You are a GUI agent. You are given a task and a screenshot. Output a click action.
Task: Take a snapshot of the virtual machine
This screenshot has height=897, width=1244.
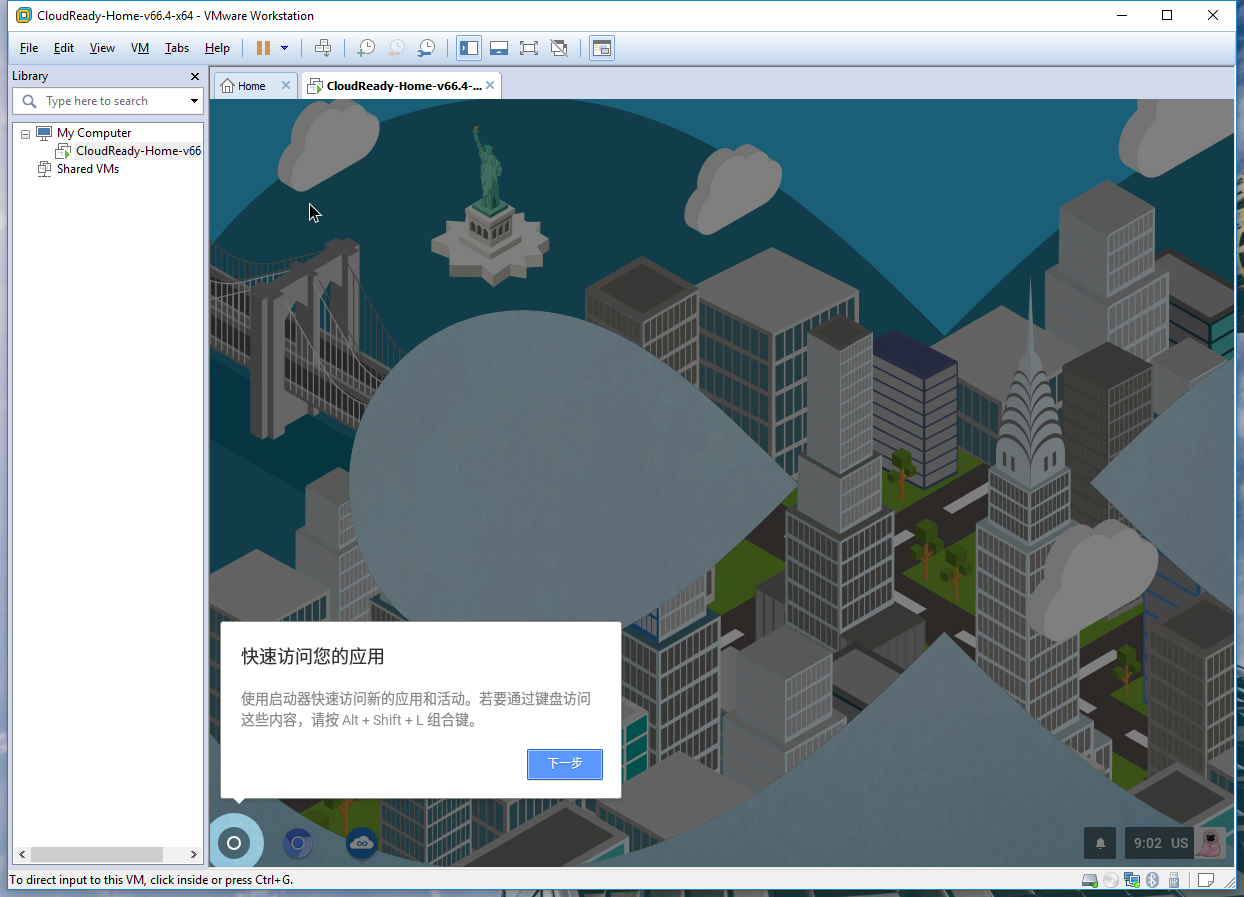[x=365, y=47]
